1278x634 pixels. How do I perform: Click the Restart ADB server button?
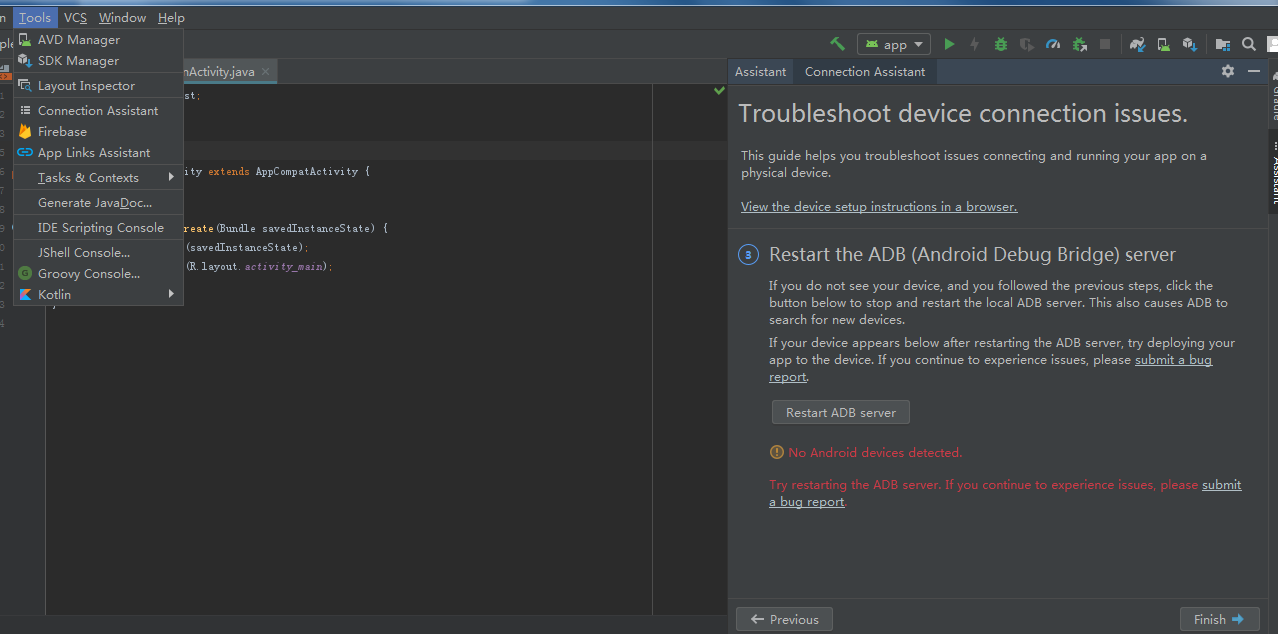click(841, 413)
